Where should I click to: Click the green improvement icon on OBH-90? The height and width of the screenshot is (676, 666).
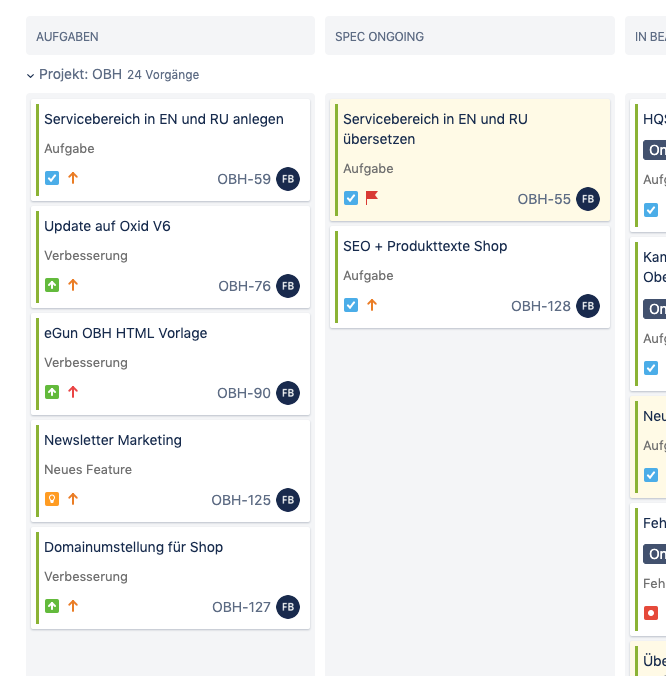click(x=52, y=392)
